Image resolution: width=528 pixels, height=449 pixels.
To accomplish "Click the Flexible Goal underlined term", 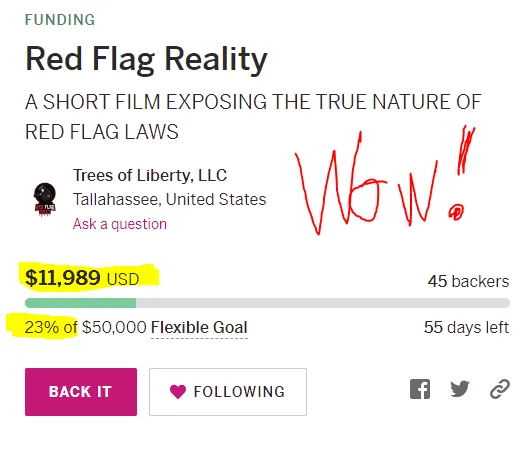I will point(199,328).
